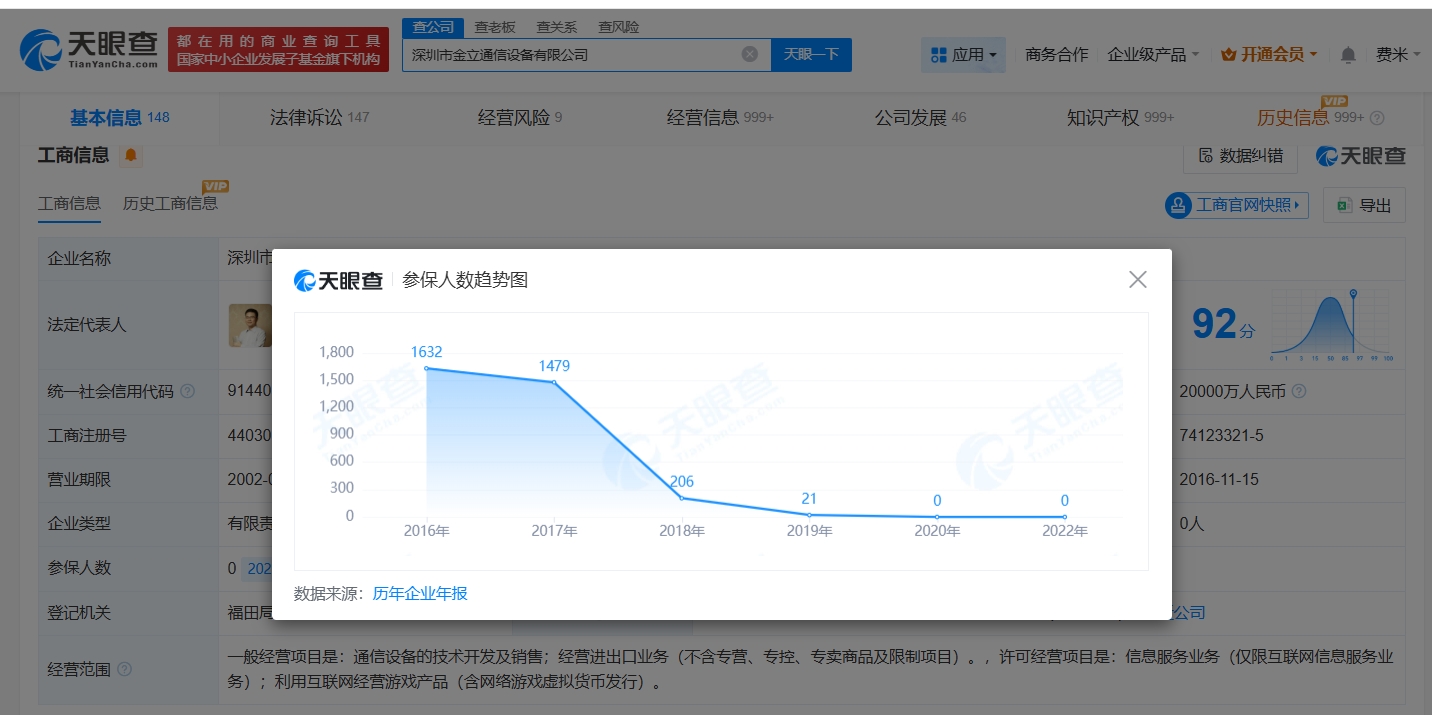The width and height of the screenshot is (1432, 715).
Task: Expand the 企业级产品 dropdown
Action: 1152,55
